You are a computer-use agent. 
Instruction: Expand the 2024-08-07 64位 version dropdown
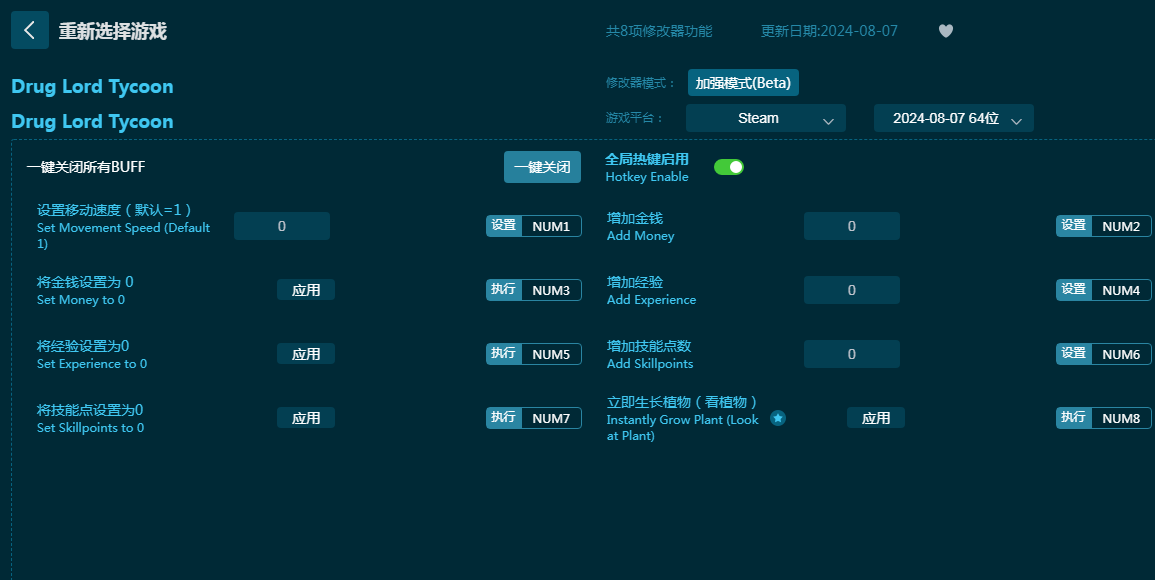[953, 118]
